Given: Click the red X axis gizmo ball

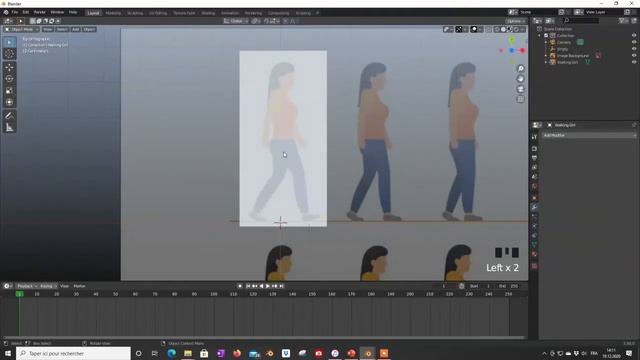Looking at the screenshot, I should pos(522,50).
